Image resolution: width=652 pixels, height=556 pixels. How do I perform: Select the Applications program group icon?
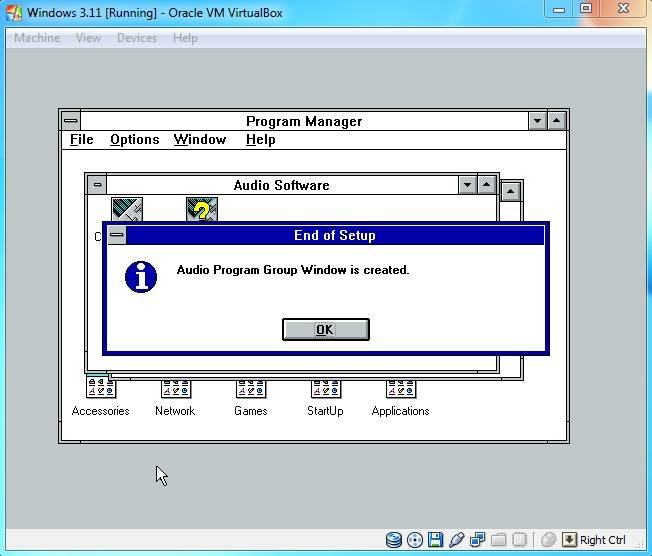[x=400, y=390]
